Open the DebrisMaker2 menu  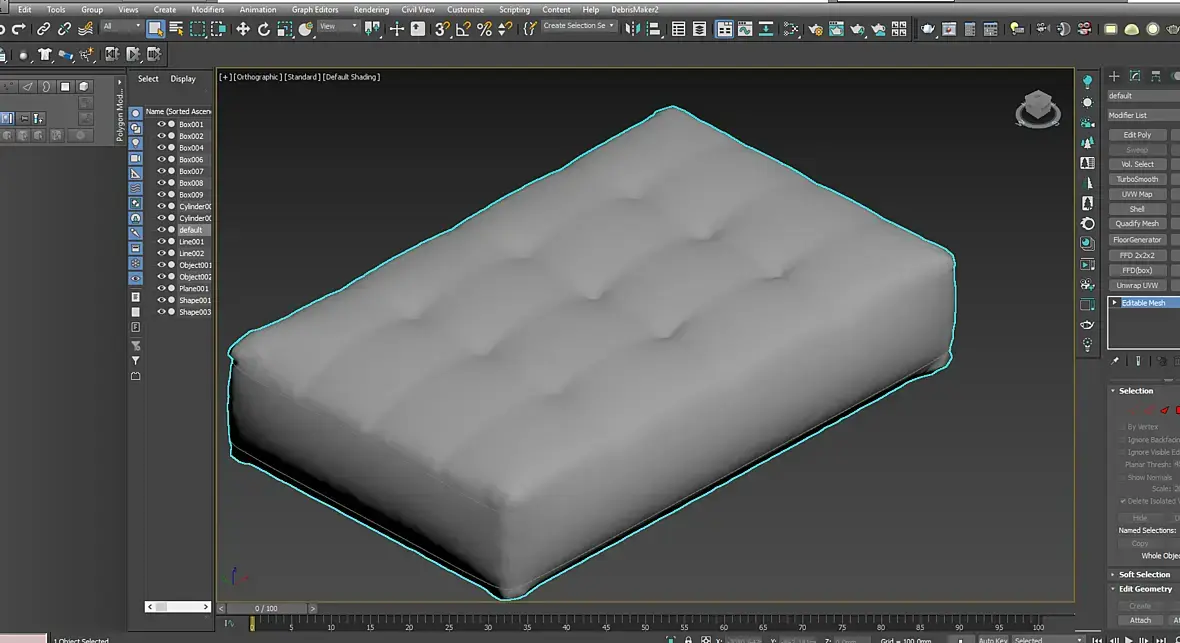click(x=634, y=10)
